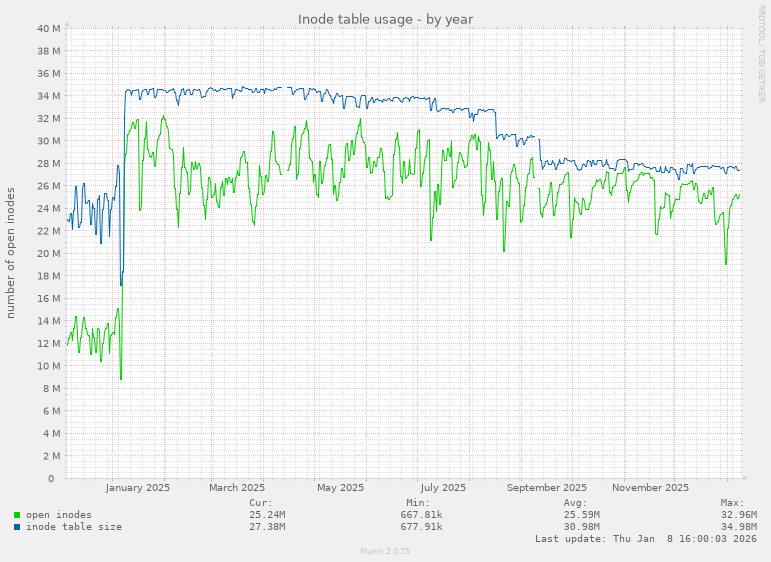This screenshot has height=562, width=771.
Task: Click the '40 M' y-axis value
Action: click(49, 29)
